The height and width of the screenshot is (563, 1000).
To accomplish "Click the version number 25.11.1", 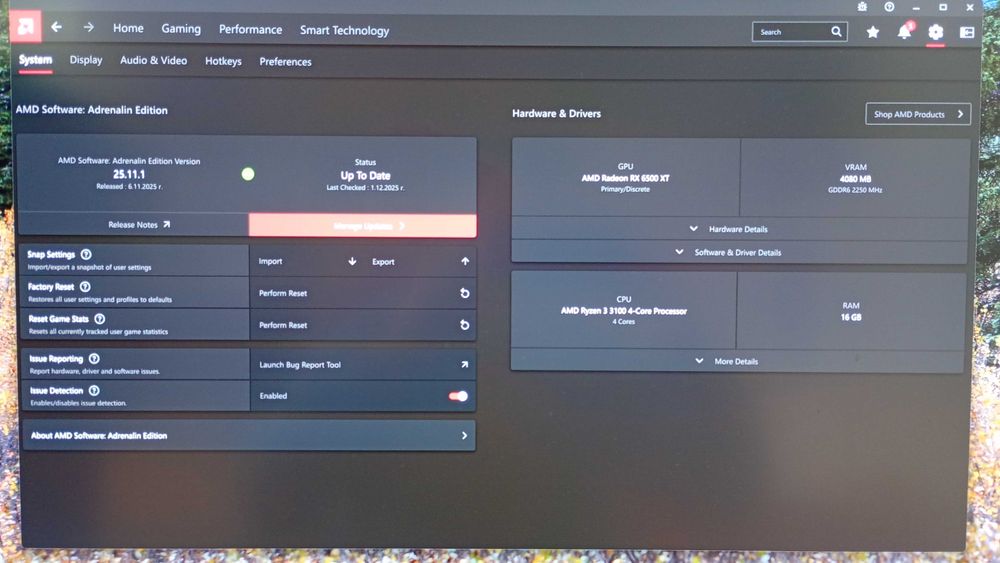I will coord(129,174).
